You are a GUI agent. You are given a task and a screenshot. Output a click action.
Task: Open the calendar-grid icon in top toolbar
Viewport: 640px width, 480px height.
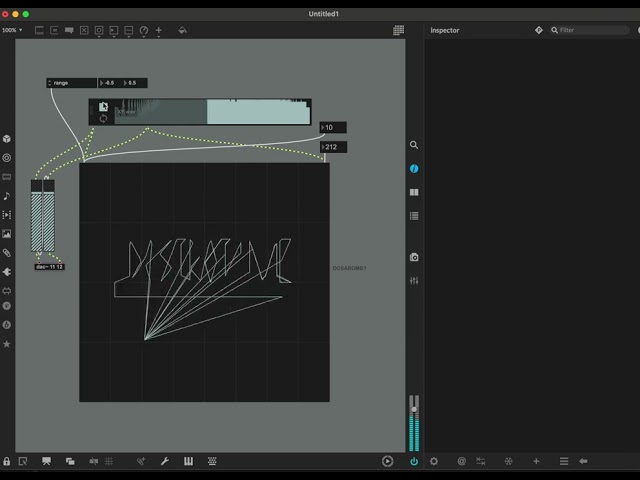398,30
